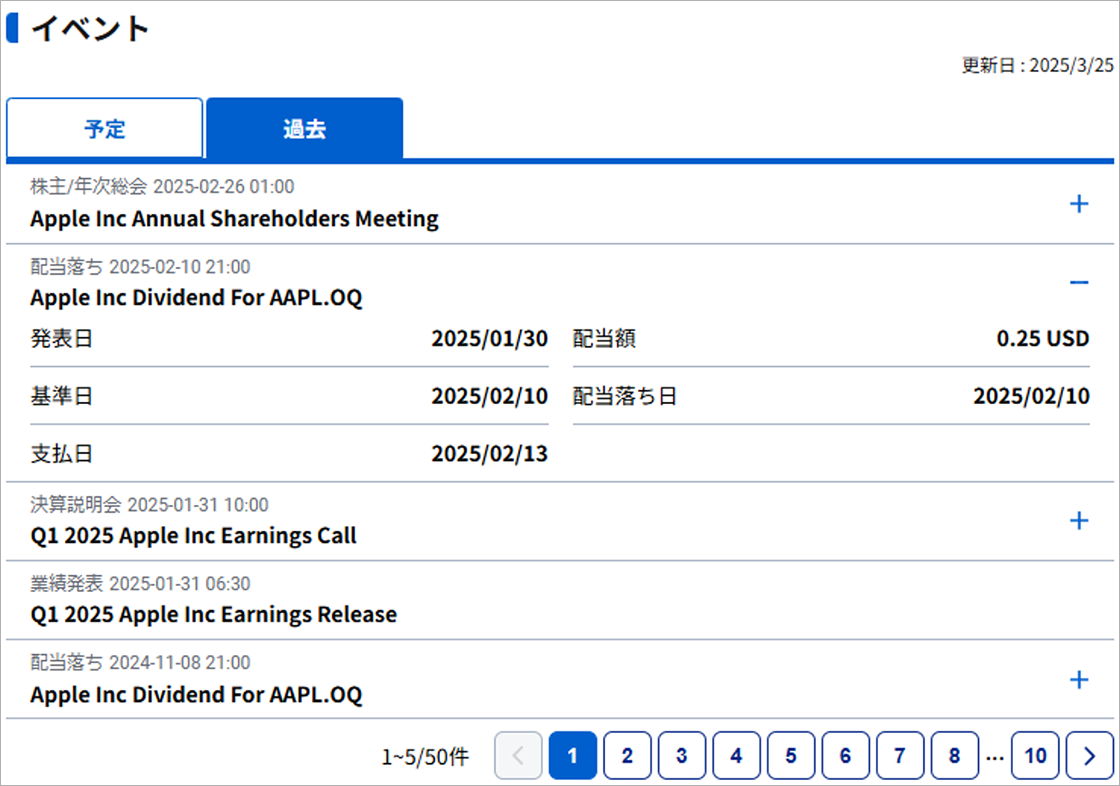Screen dimensions: 1120x786
Task: Go to page 6
Action: tap(846, 755)
